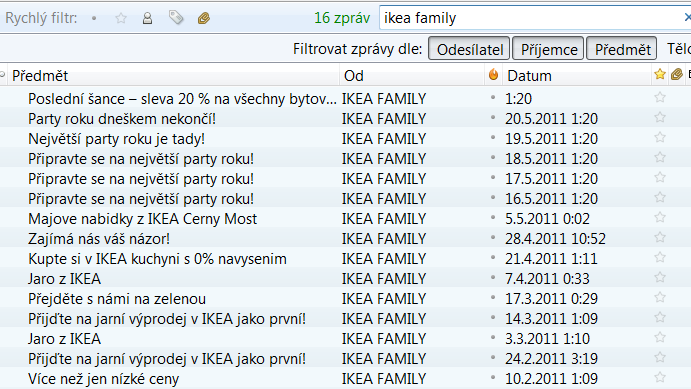Sort by Od column header
Image resolution: width=691 pixels, height=389 pixels.
click(412, 75)
